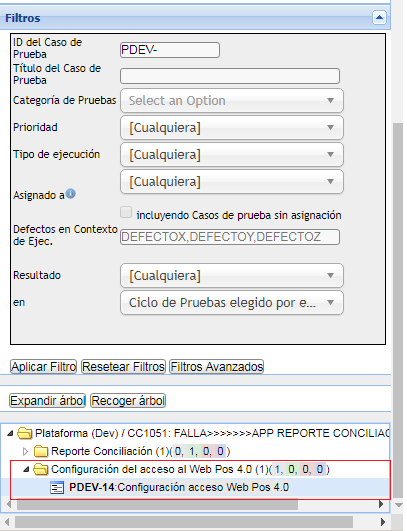
Task: Open Filtros Avanzados
Action: pyautogui.click(x=217, y=366)
